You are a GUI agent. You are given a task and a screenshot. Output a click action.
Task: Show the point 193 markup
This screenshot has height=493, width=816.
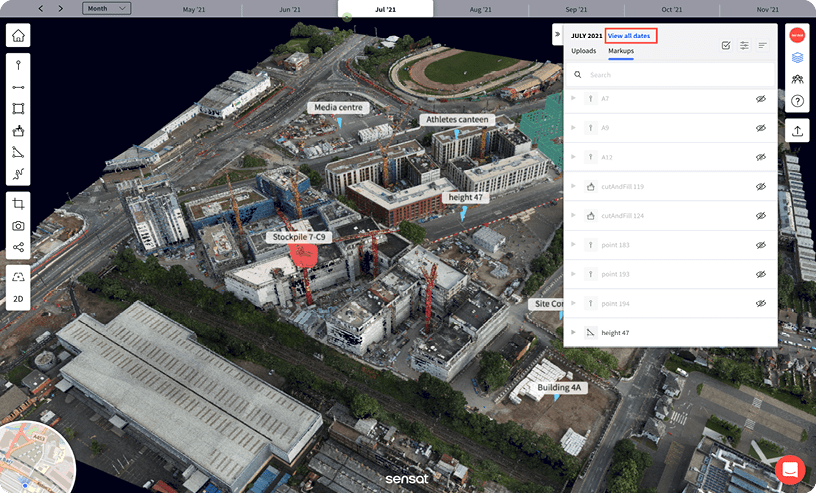(x=761, y=274)
